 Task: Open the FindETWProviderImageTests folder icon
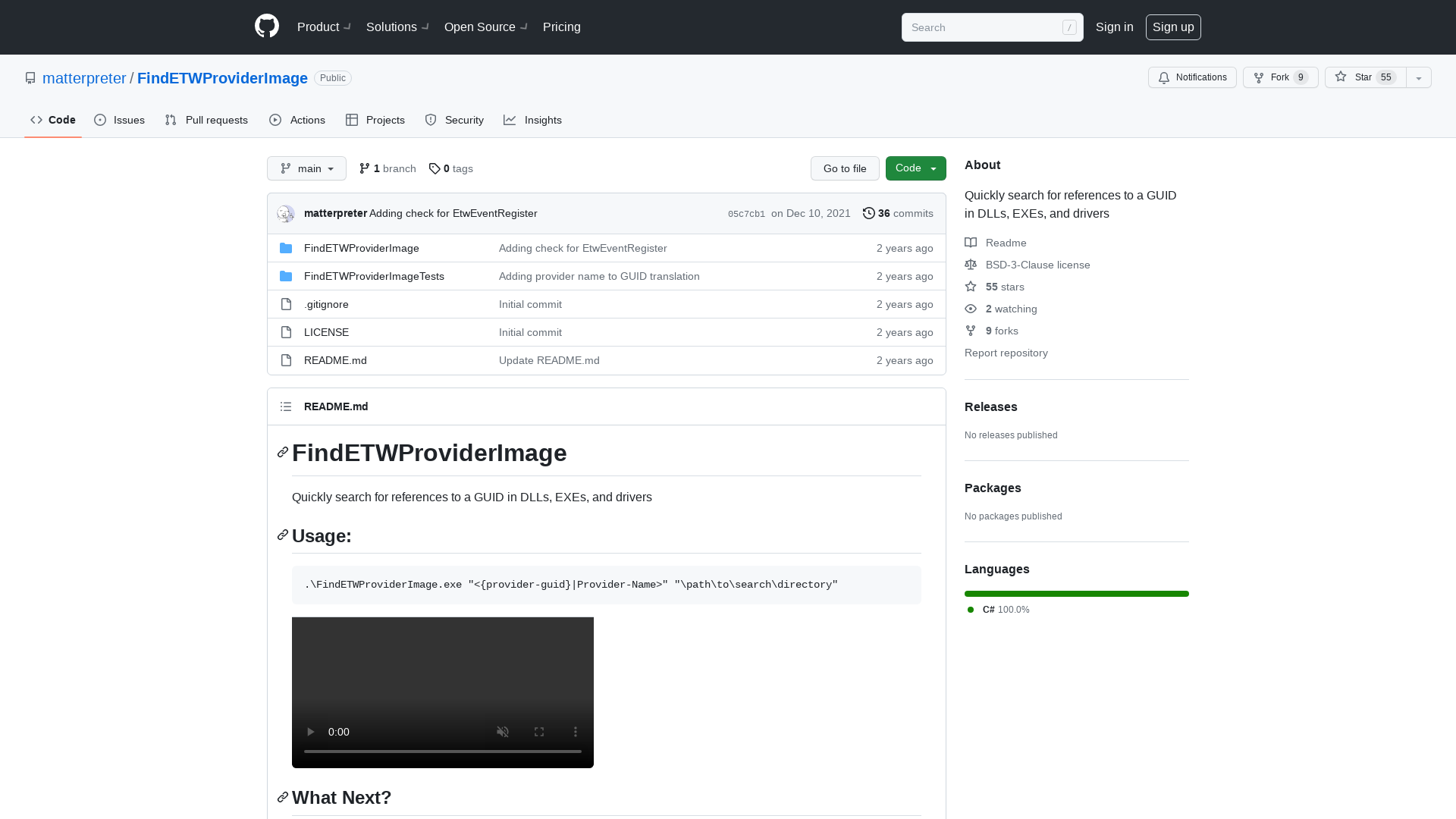tap(286, 276)
